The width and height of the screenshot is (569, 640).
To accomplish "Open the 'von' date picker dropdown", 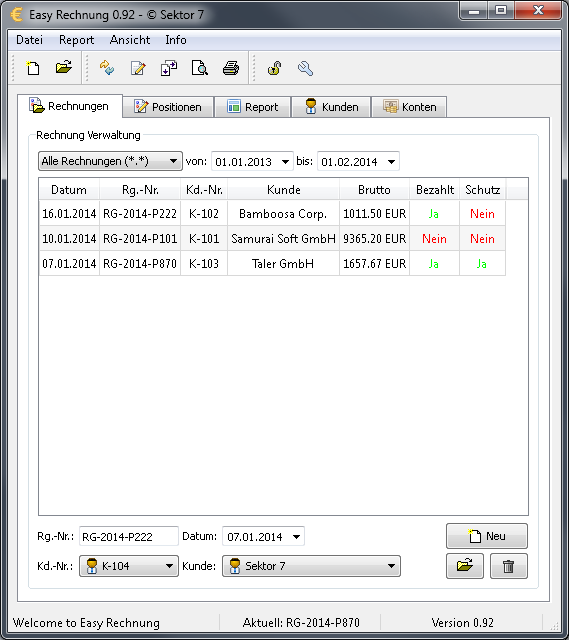I will 285,162.
